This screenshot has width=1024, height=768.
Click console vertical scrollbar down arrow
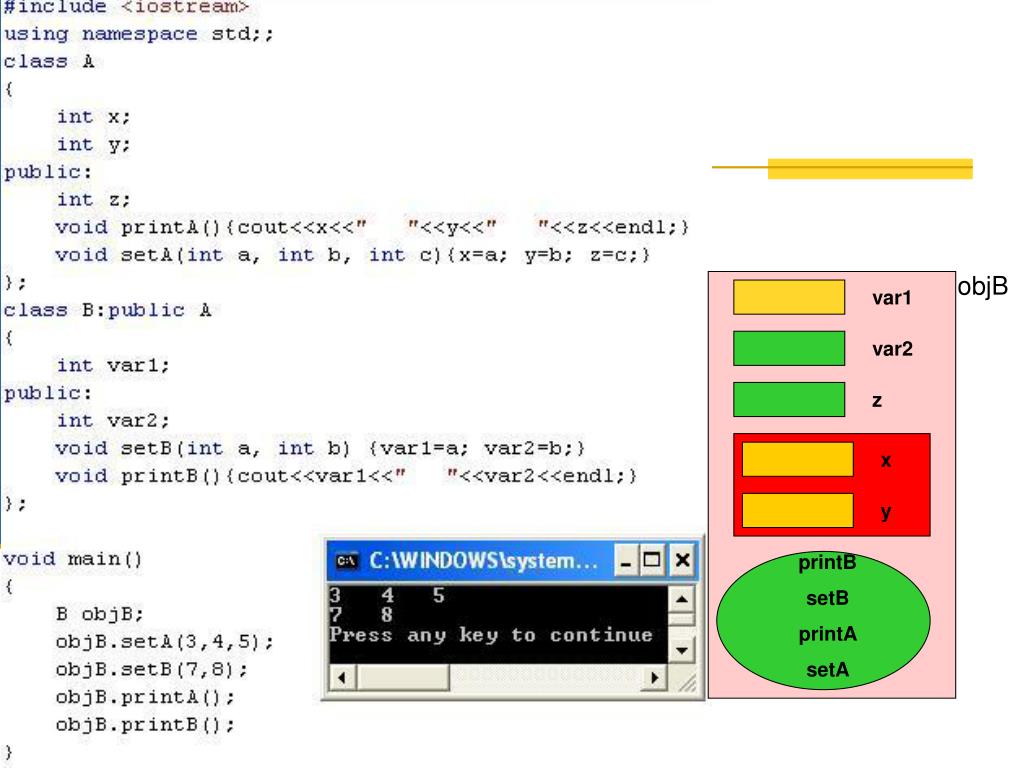click(x=681, y=650)
